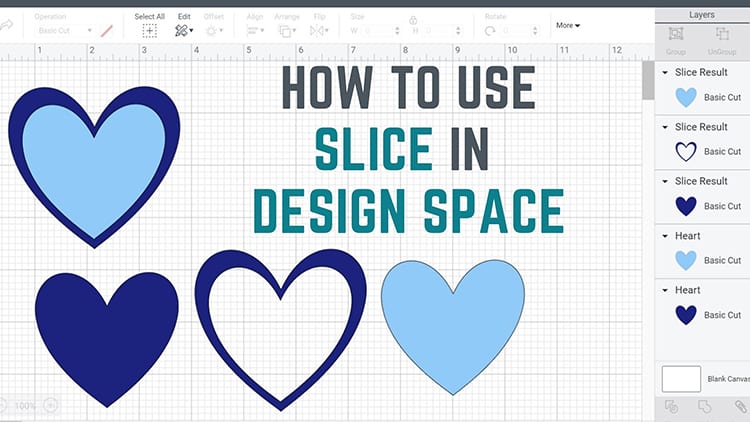Open the Operation Basic Cut dropdown
The image size is (750, 422).
64,31
